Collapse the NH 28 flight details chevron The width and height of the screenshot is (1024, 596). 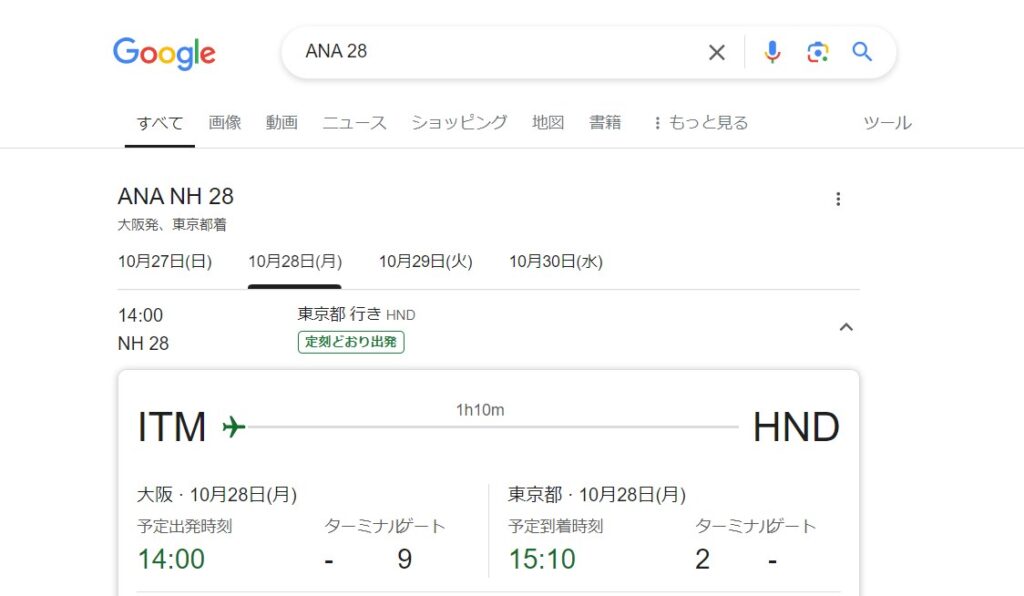coord(846,327)
